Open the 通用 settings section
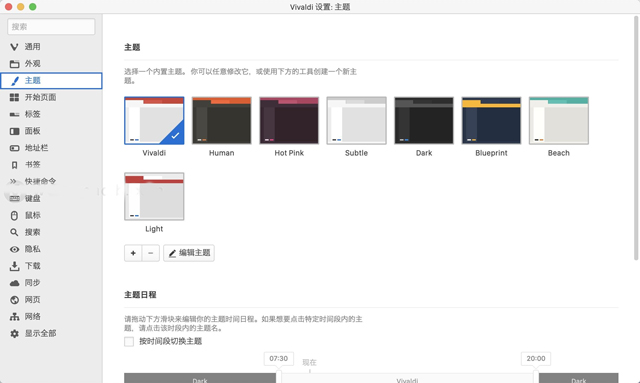 pyautogui.click(x=51, y=47)
